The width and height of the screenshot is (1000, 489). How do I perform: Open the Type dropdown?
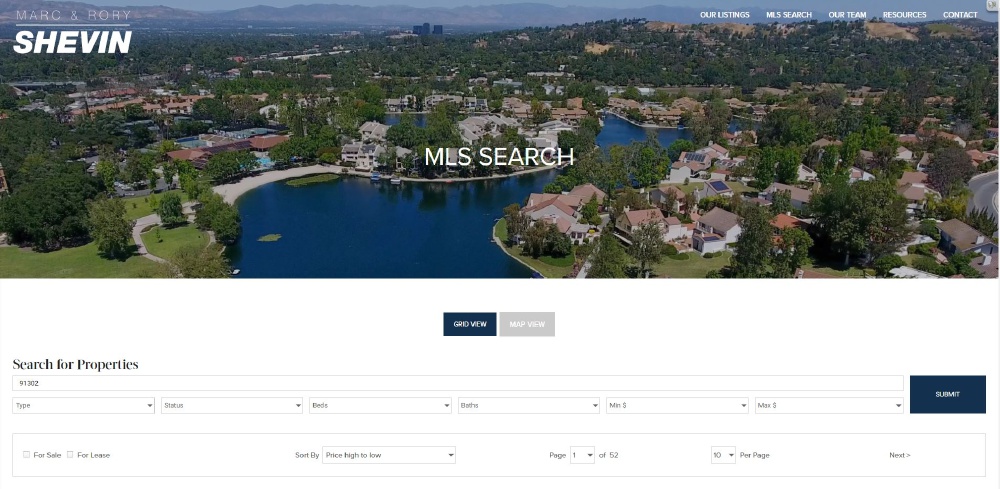(x=84, y=405)
